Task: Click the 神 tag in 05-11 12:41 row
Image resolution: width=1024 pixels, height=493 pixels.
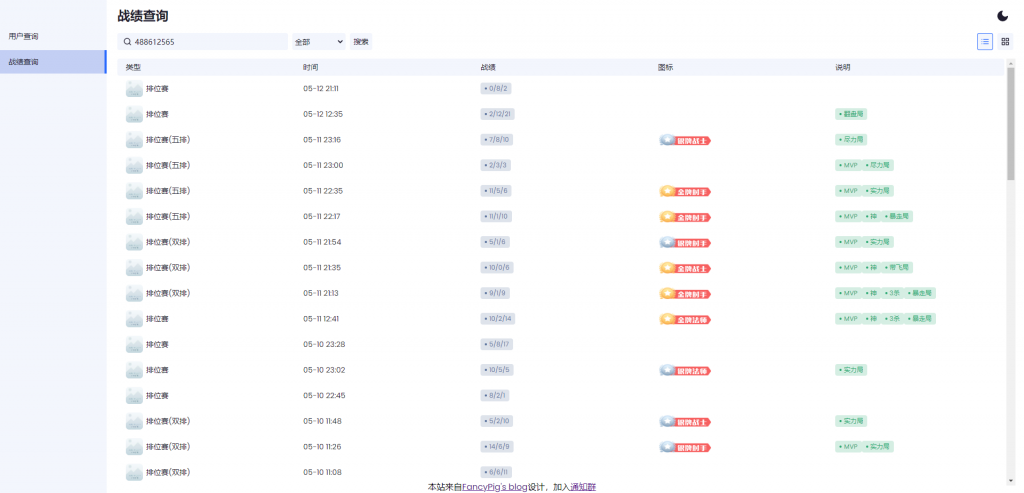Action: 871,319
